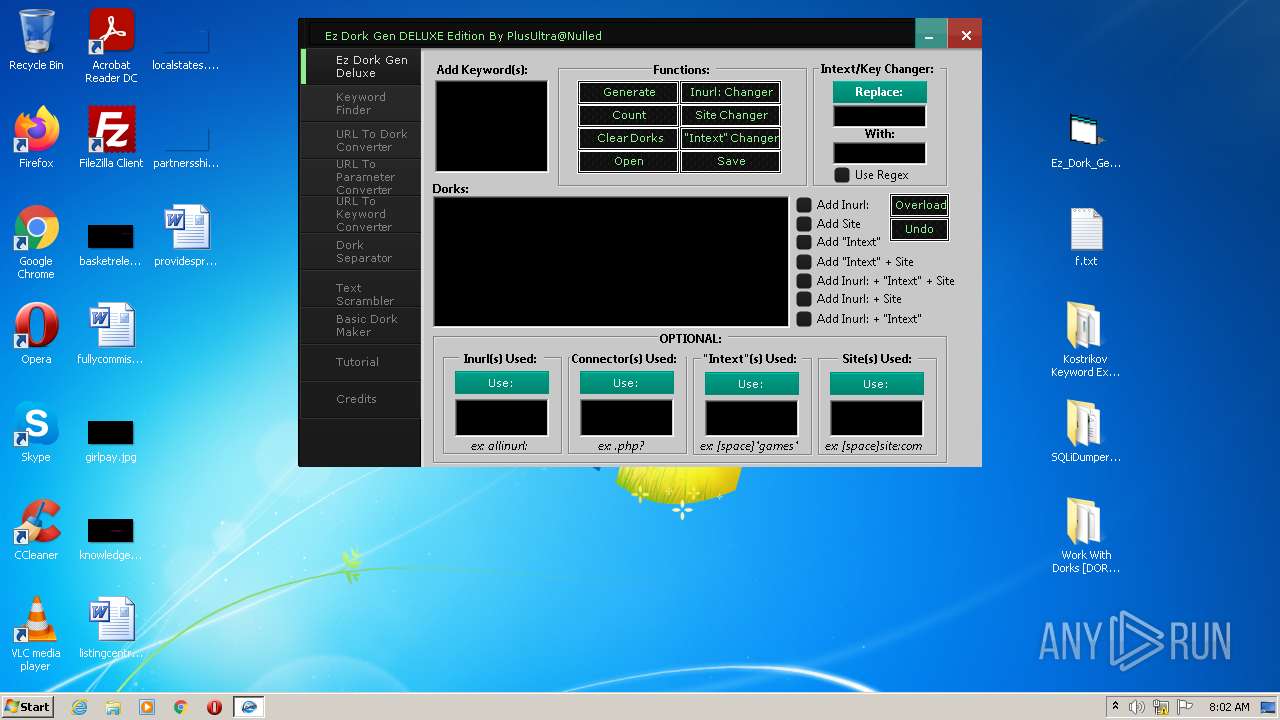Open Kostrikov Keyword Ex folder
Viewport: 1280px width, 720px height.
tap(1086, 340)
